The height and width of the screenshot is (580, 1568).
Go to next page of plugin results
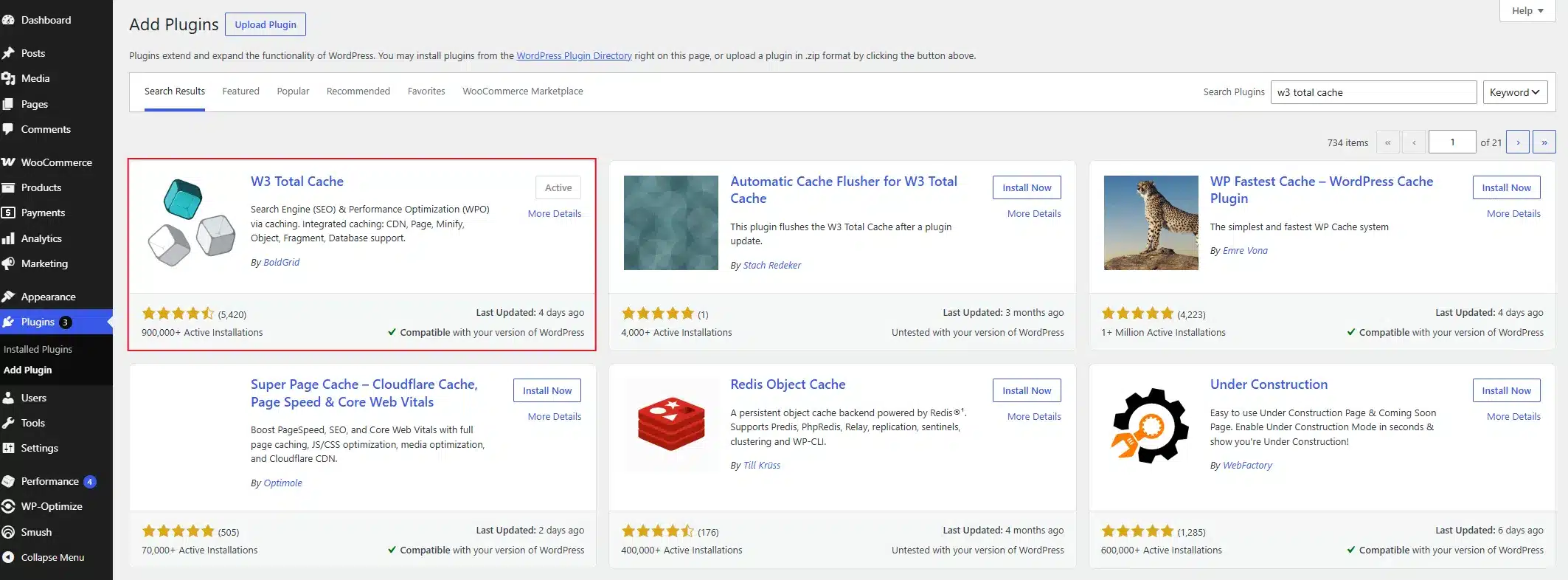tap(1518, 142)
